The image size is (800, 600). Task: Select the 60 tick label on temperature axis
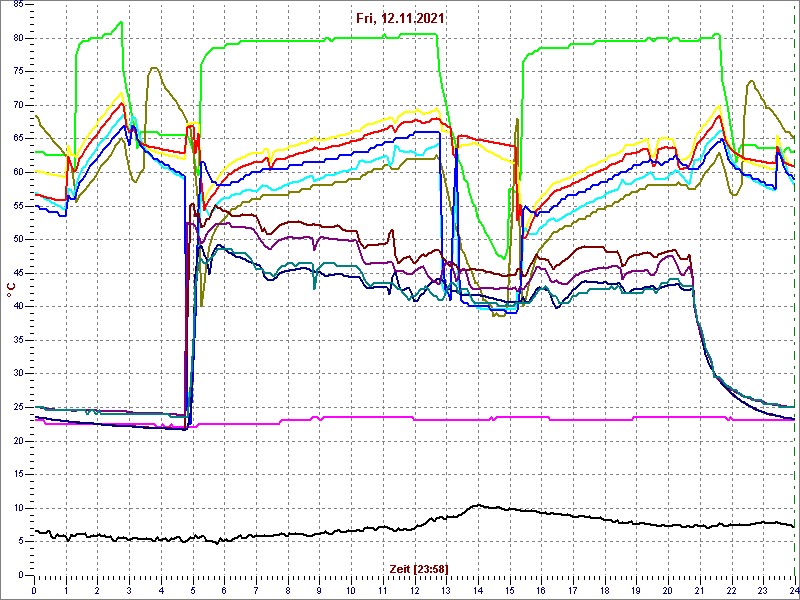(18, 172)
